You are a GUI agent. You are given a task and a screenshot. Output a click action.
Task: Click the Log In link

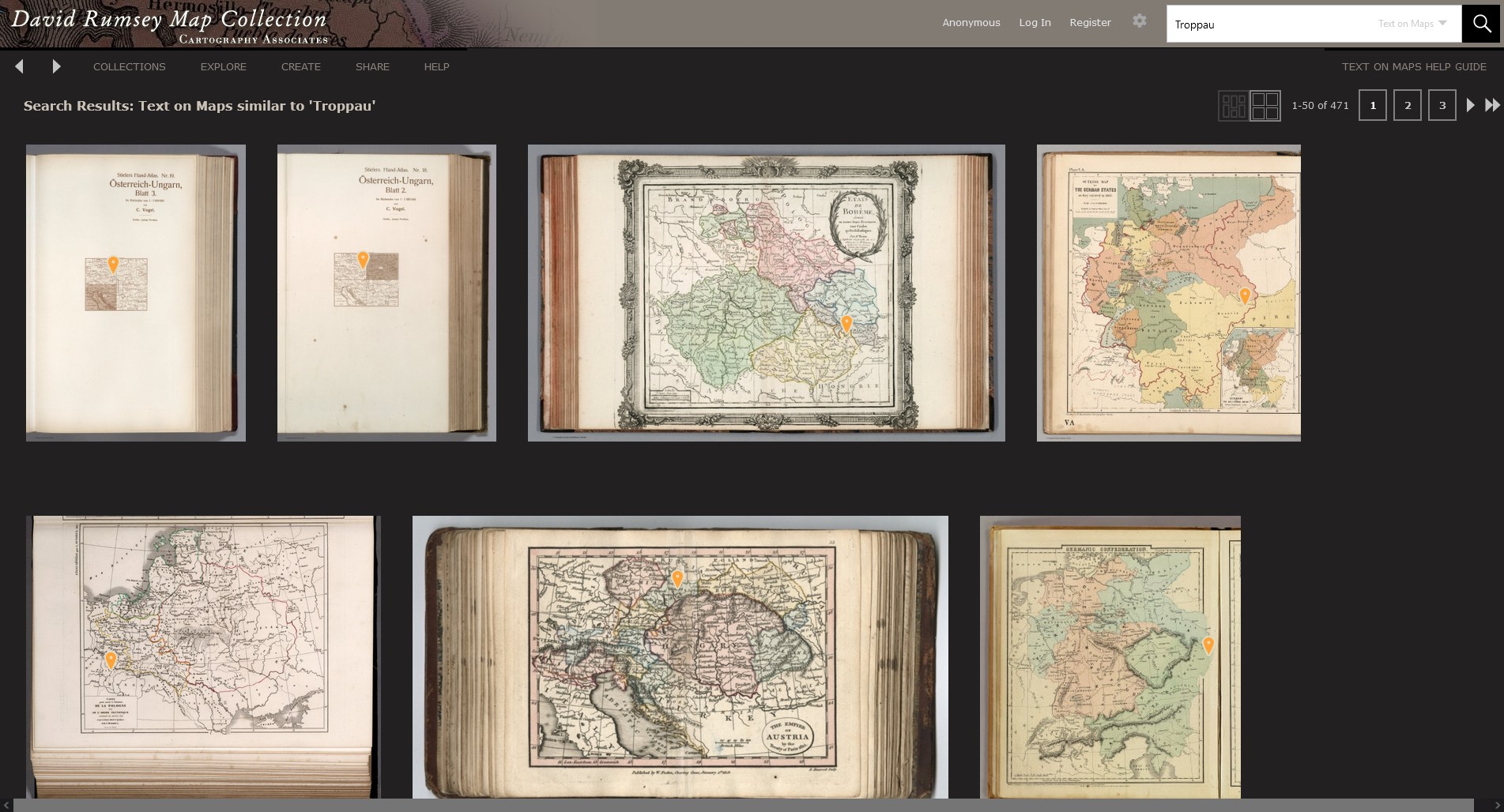coord(1035,22)
